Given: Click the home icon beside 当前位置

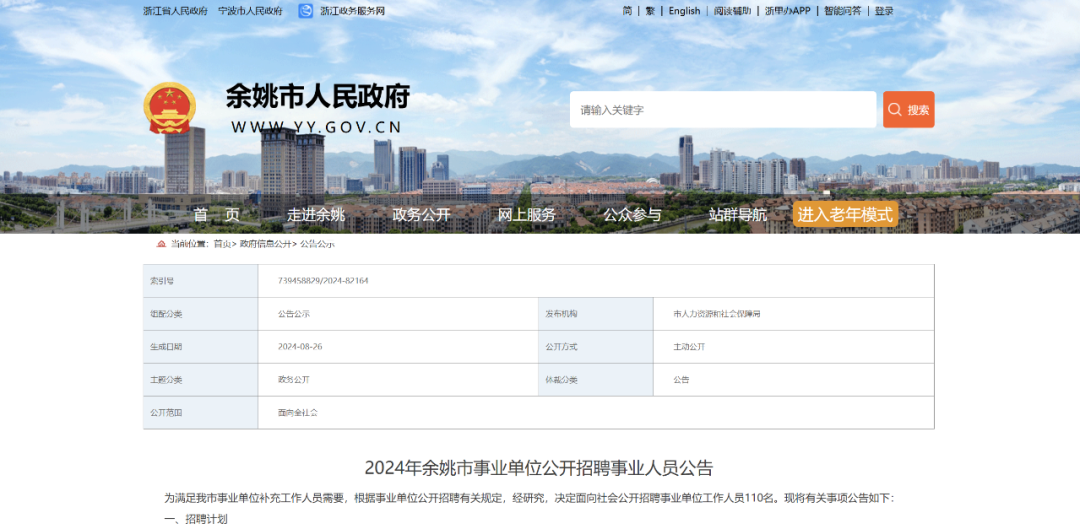Looking at the screenshot, I should 161,244.
